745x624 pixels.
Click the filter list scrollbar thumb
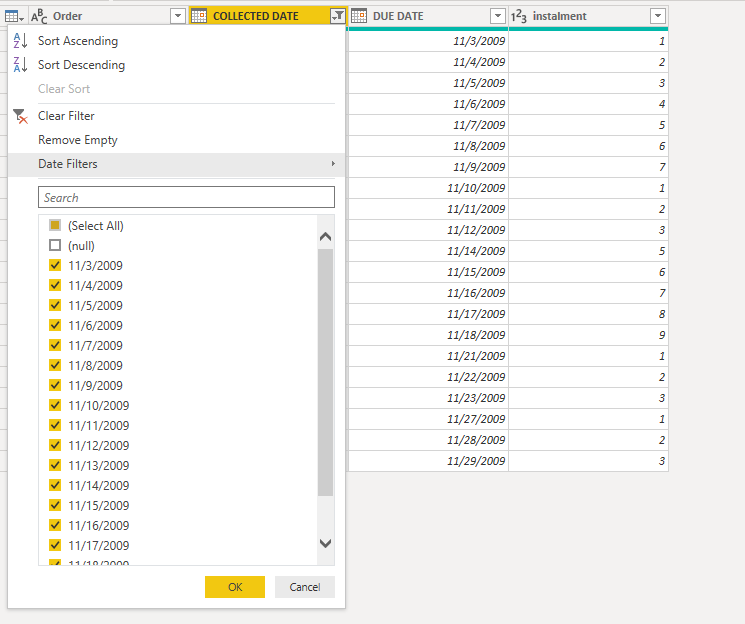click(325, 372)
